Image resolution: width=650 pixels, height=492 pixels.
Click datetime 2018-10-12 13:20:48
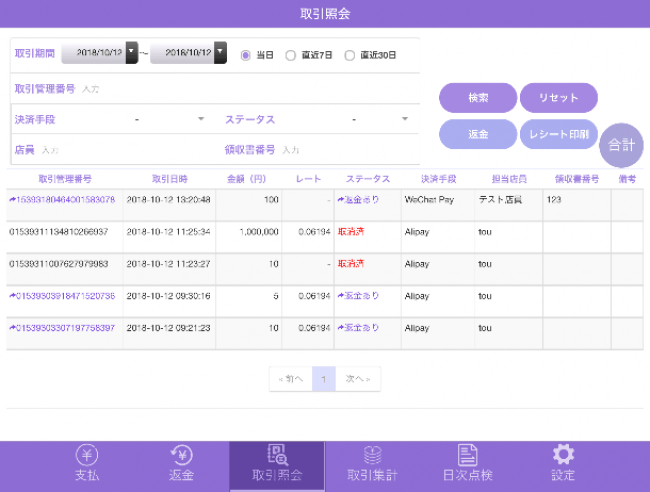pyautogui.click(x=168, y=200)
